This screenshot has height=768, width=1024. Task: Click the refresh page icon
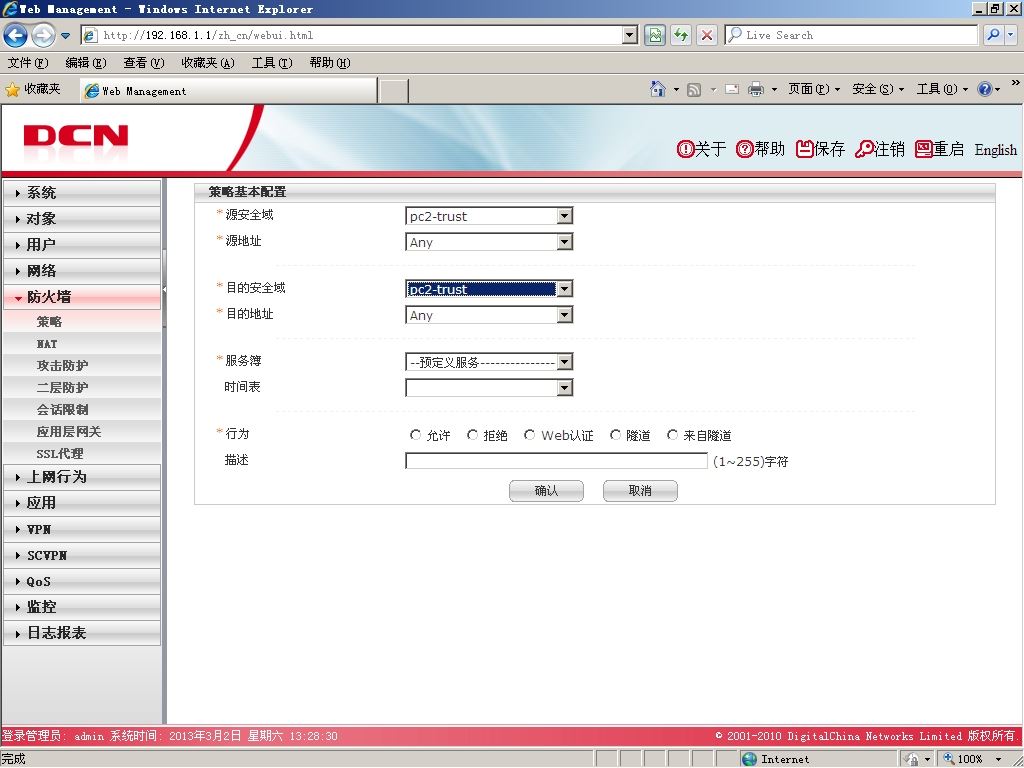(680, 35)
